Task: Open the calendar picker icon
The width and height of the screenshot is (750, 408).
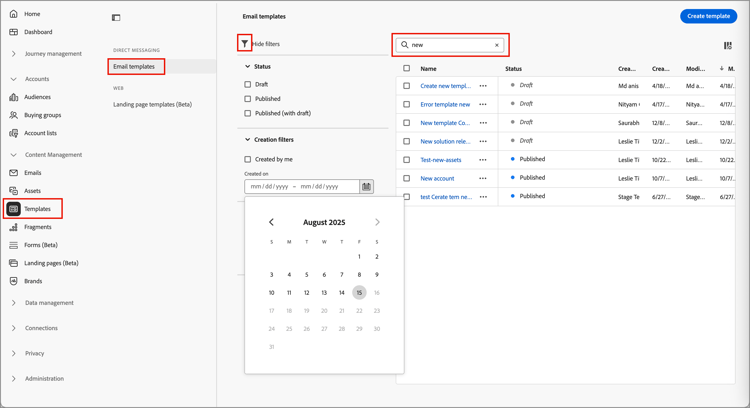Action: 366,187
